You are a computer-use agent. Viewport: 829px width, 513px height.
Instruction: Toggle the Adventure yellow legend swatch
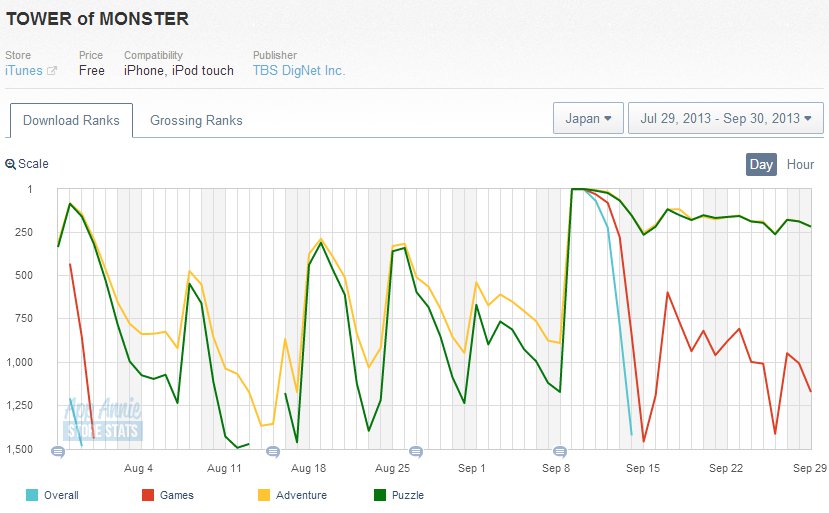263,495
